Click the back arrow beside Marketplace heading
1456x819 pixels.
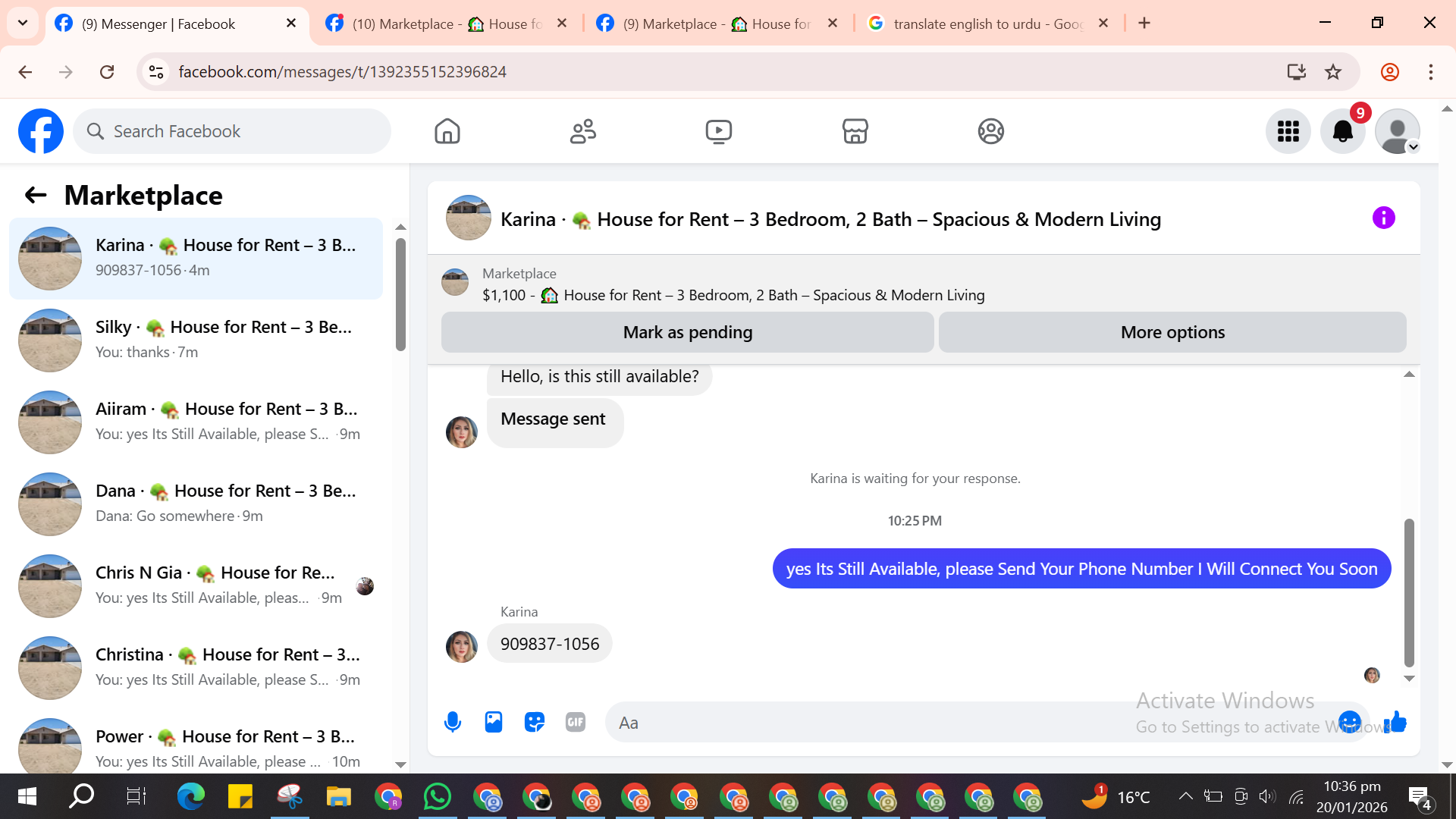[x=36, y=195]
